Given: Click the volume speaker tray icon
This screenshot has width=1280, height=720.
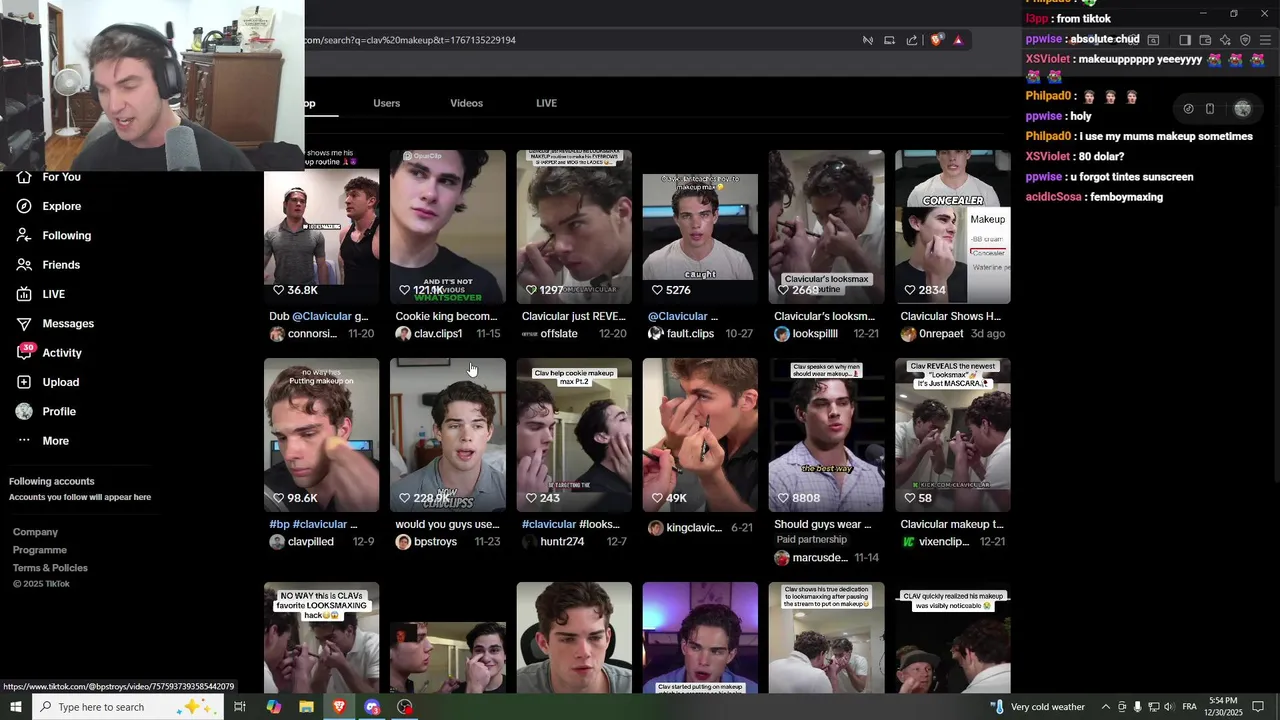Looking at the screenshot, I should click(x=1168, y=707).
